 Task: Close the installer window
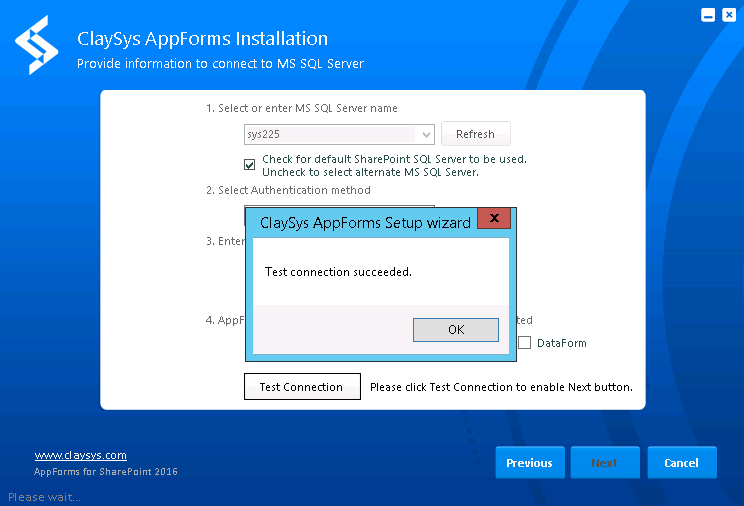coord(729,15)
